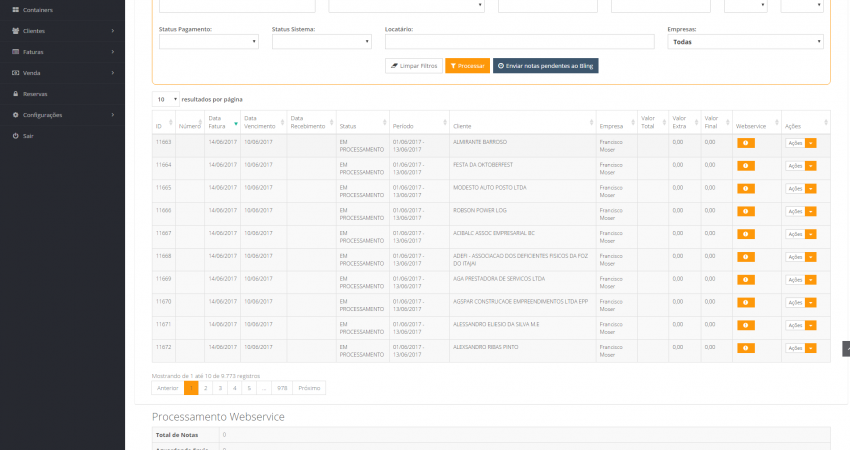Image resolution: width=850 pixels, height=450 pixels.
Task: Click webservice info icon for ALMIRANTE BARROSO
Action: (746, 142)
